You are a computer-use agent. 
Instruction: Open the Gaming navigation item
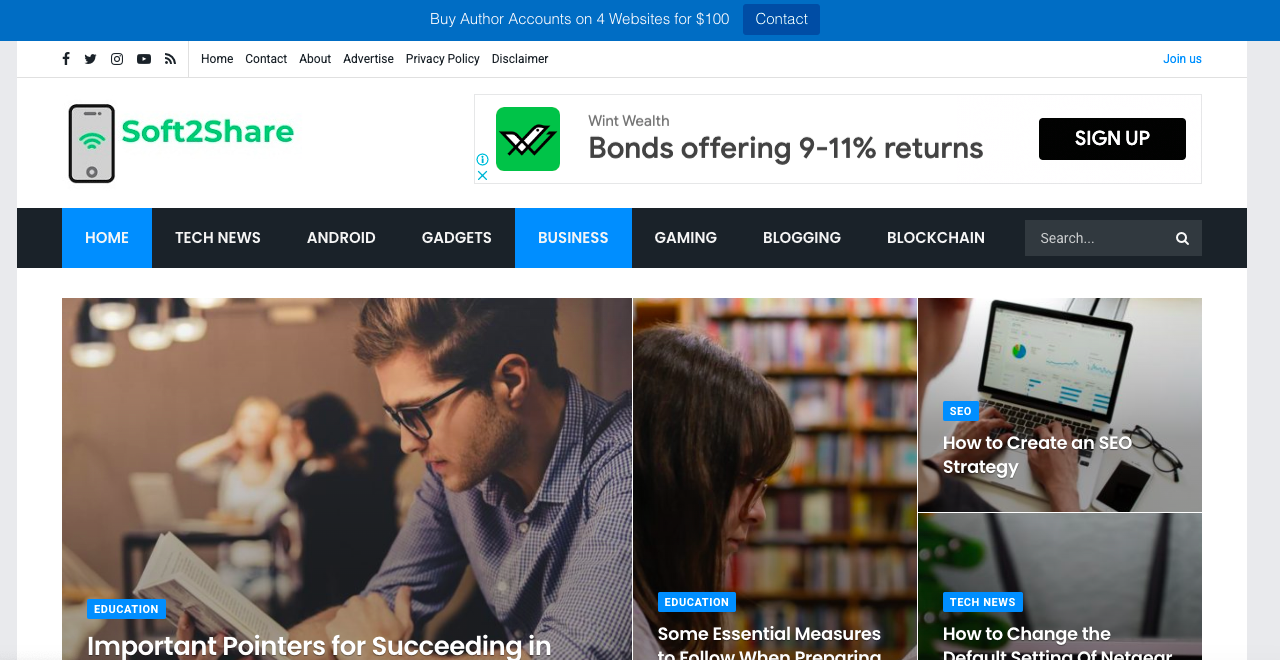(686, 238)
